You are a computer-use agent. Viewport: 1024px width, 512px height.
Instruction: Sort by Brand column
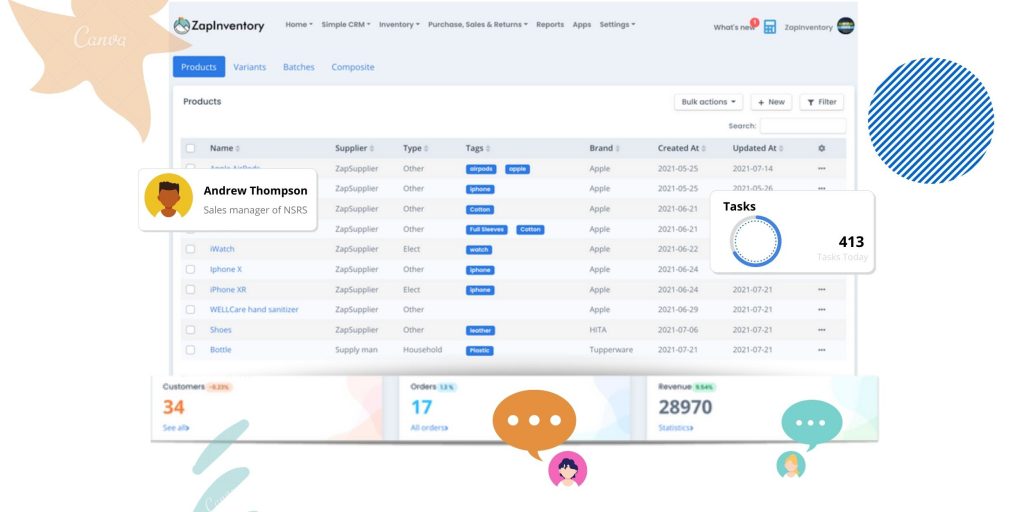[604, 148]
